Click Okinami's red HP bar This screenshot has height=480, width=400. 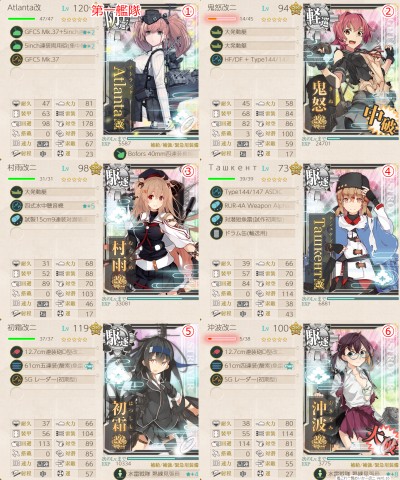pyautogui.click(x=222, y=339)
